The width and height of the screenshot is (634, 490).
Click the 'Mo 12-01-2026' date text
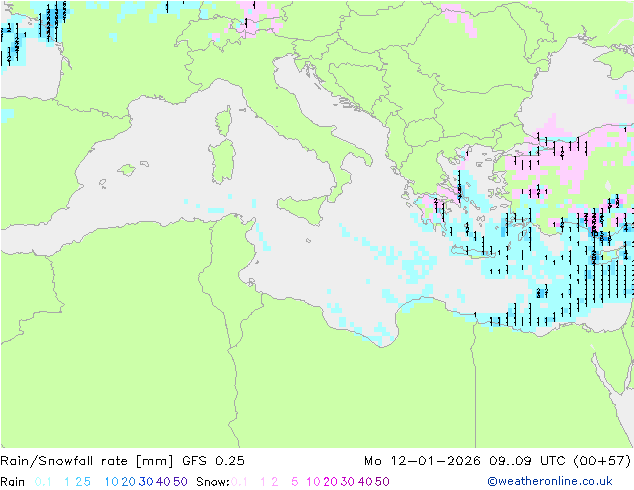pyautogui.click(x=422, y=461)
